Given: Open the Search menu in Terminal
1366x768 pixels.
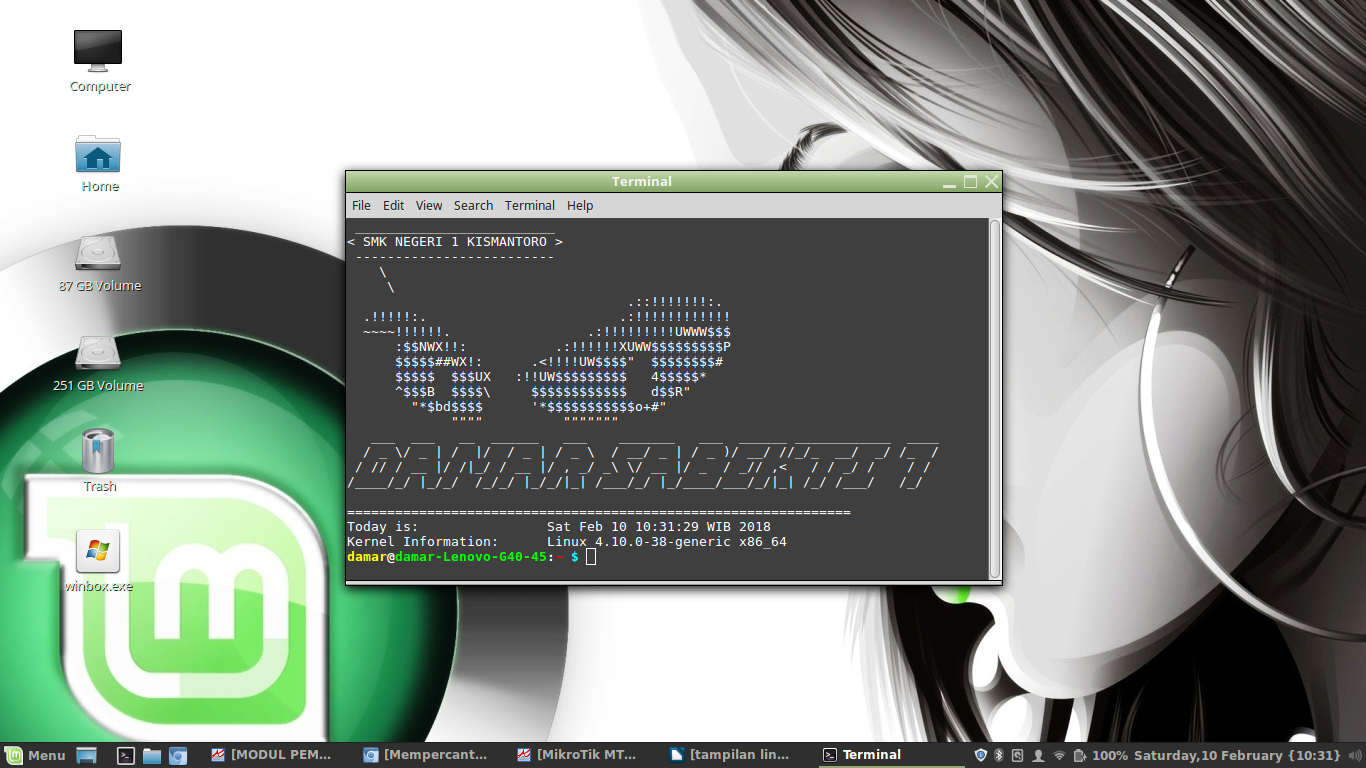Looking at the screenshot, I should (473, 205).
